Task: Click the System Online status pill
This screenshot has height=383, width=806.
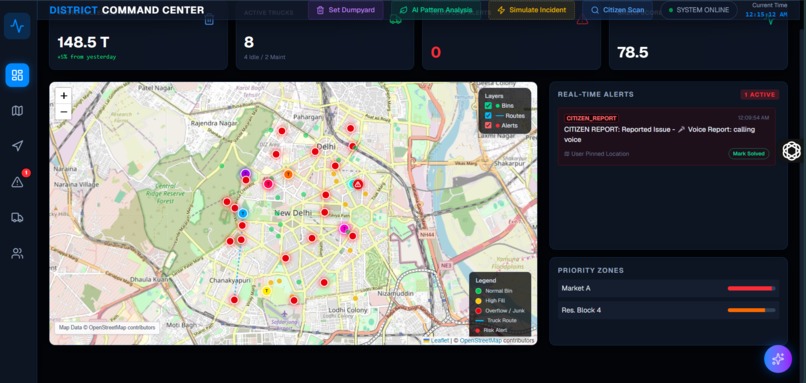Action: 699,10
